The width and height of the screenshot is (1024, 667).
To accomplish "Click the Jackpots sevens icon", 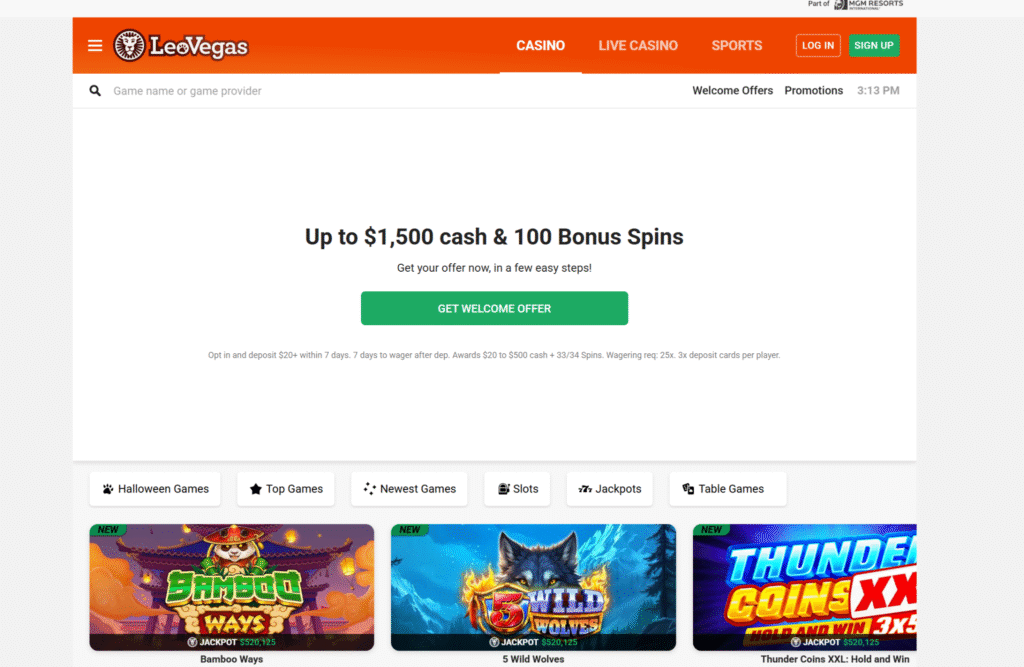I will 585,489.
